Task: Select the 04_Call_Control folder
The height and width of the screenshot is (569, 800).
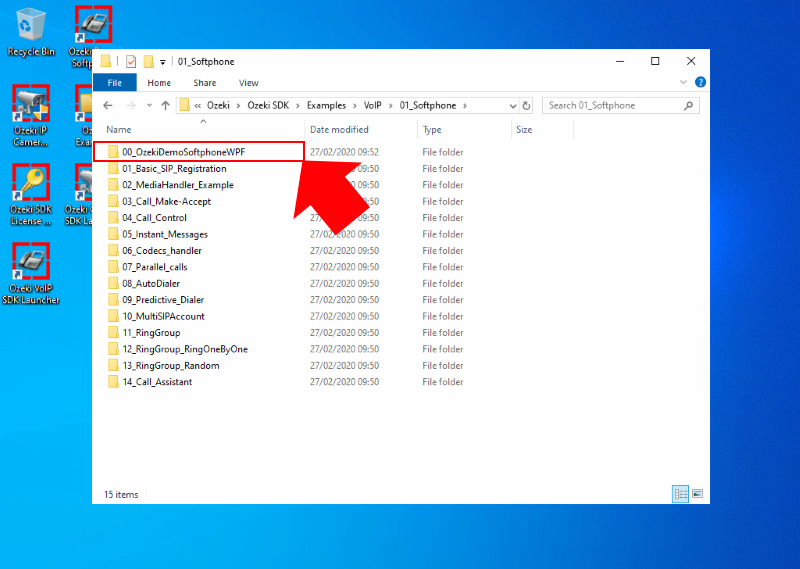Action: (154, 218)
